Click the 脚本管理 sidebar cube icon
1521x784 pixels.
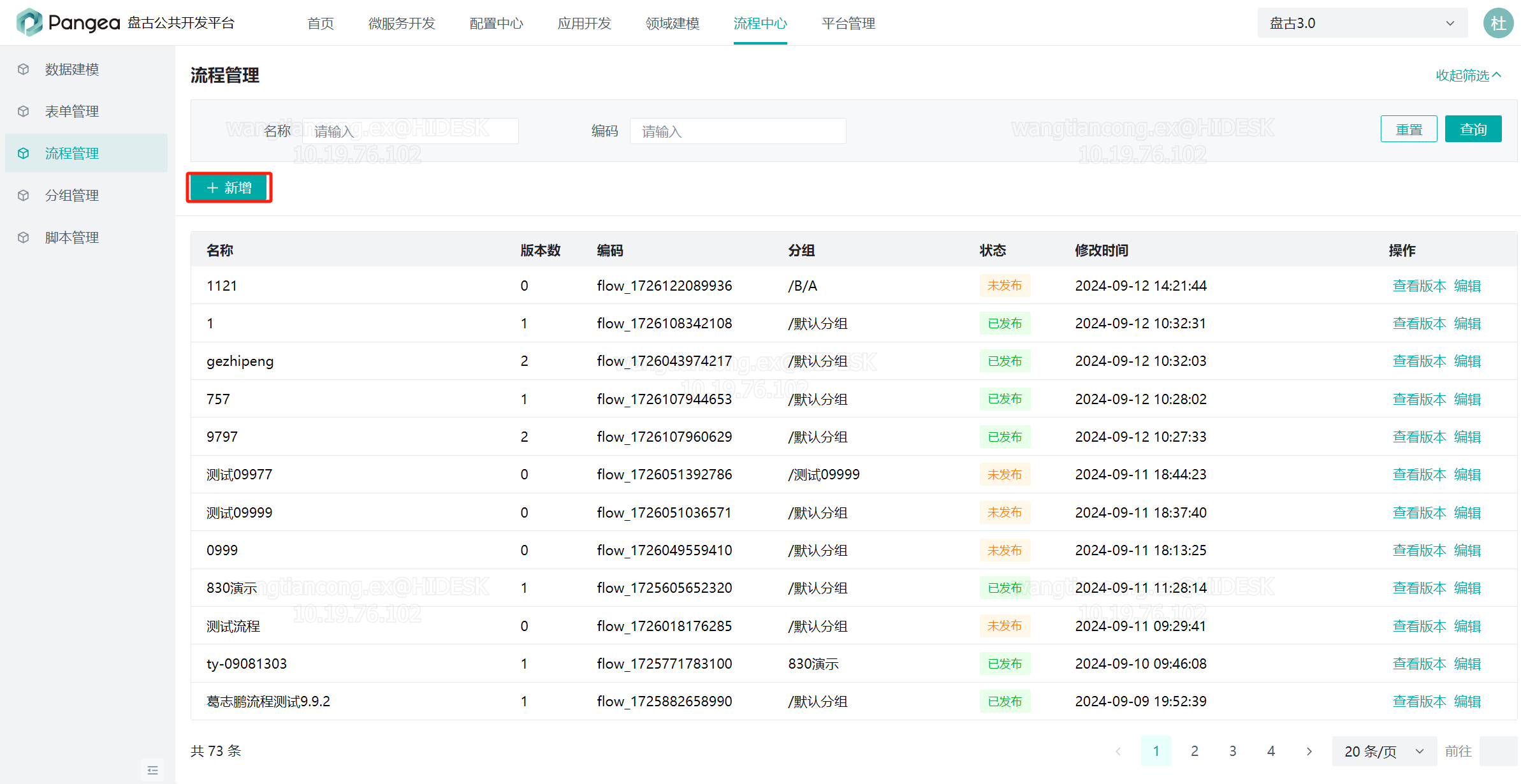[x=24, y=238]
